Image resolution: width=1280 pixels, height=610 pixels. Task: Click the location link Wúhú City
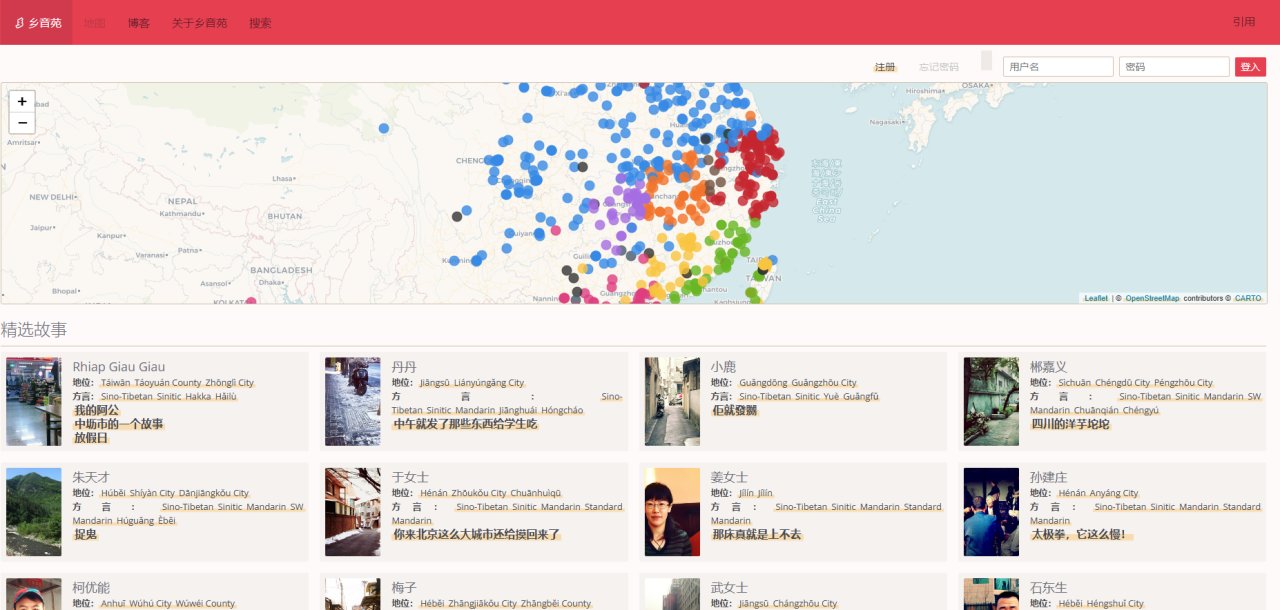150,603
